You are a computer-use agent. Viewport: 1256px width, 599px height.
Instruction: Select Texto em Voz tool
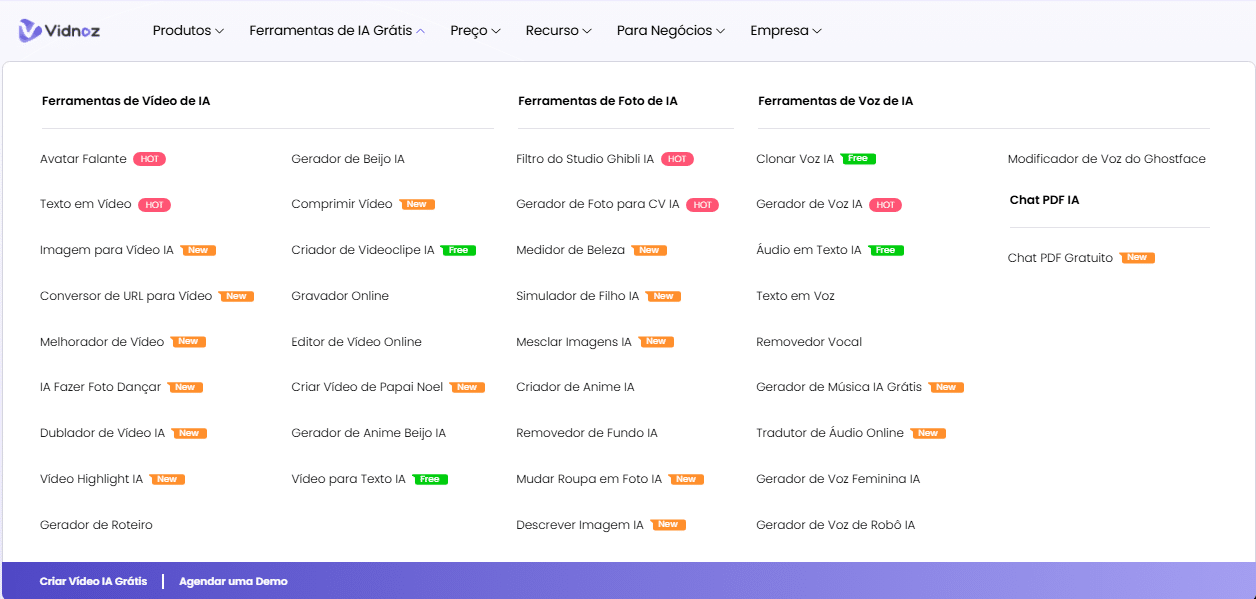pyautogui.click(x=795, y=296)
